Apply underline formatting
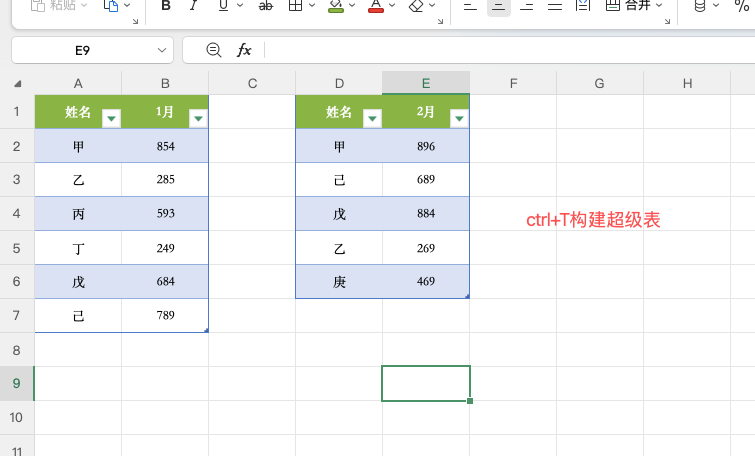Image resolution: width=755 pixels, height=456 pixels. [223, 6]
